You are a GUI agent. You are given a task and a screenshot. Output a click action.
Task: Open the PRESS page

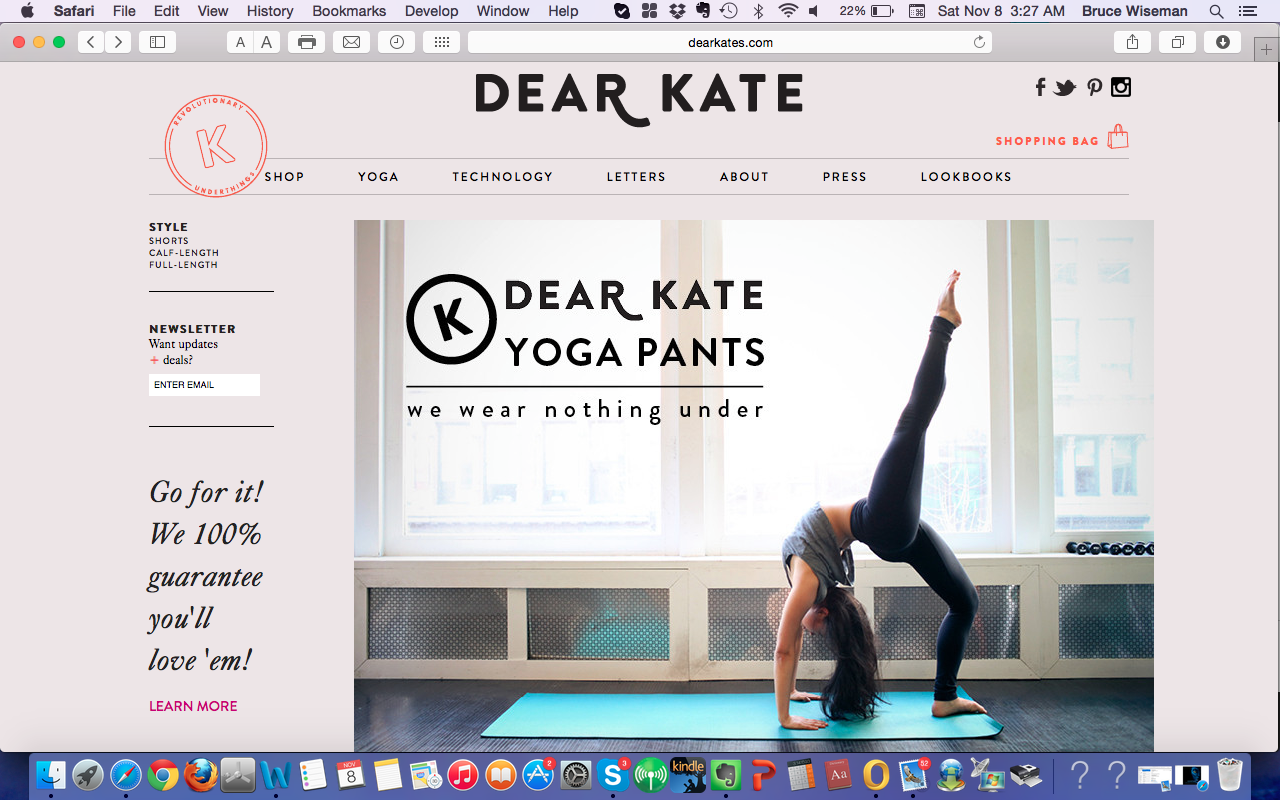tap(845, 177)
